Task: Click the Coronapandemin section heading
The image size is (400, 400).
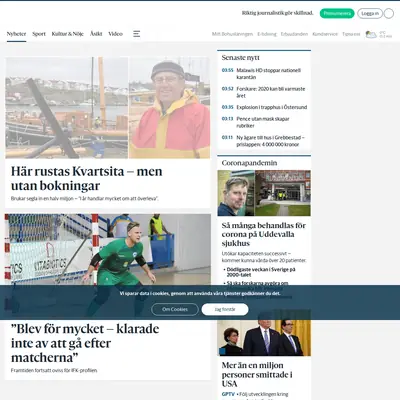Action: (x=249, y=163)
